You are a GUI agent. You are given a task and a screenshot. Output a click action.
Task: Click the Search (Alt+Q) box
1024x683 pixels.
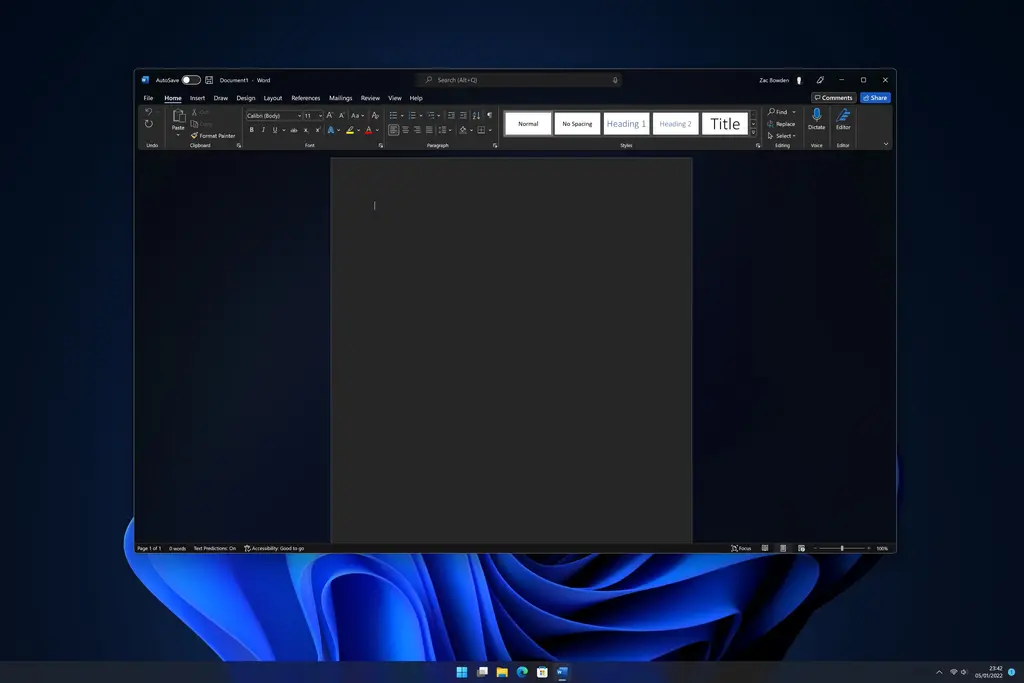click(x=519, y=80)
